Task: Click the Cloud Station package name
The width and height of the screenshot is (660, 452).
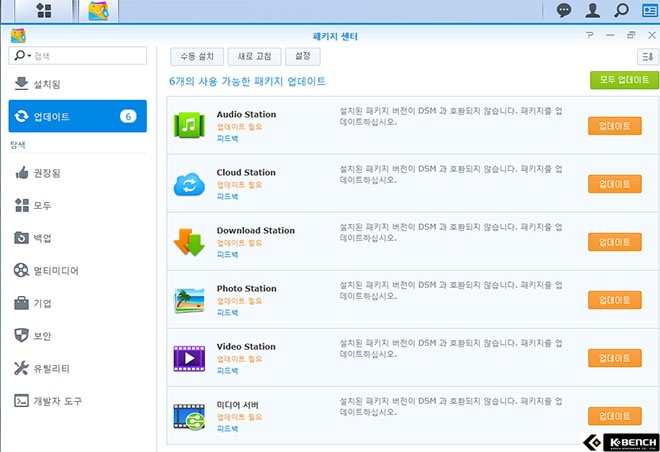Action: point(246,172)
